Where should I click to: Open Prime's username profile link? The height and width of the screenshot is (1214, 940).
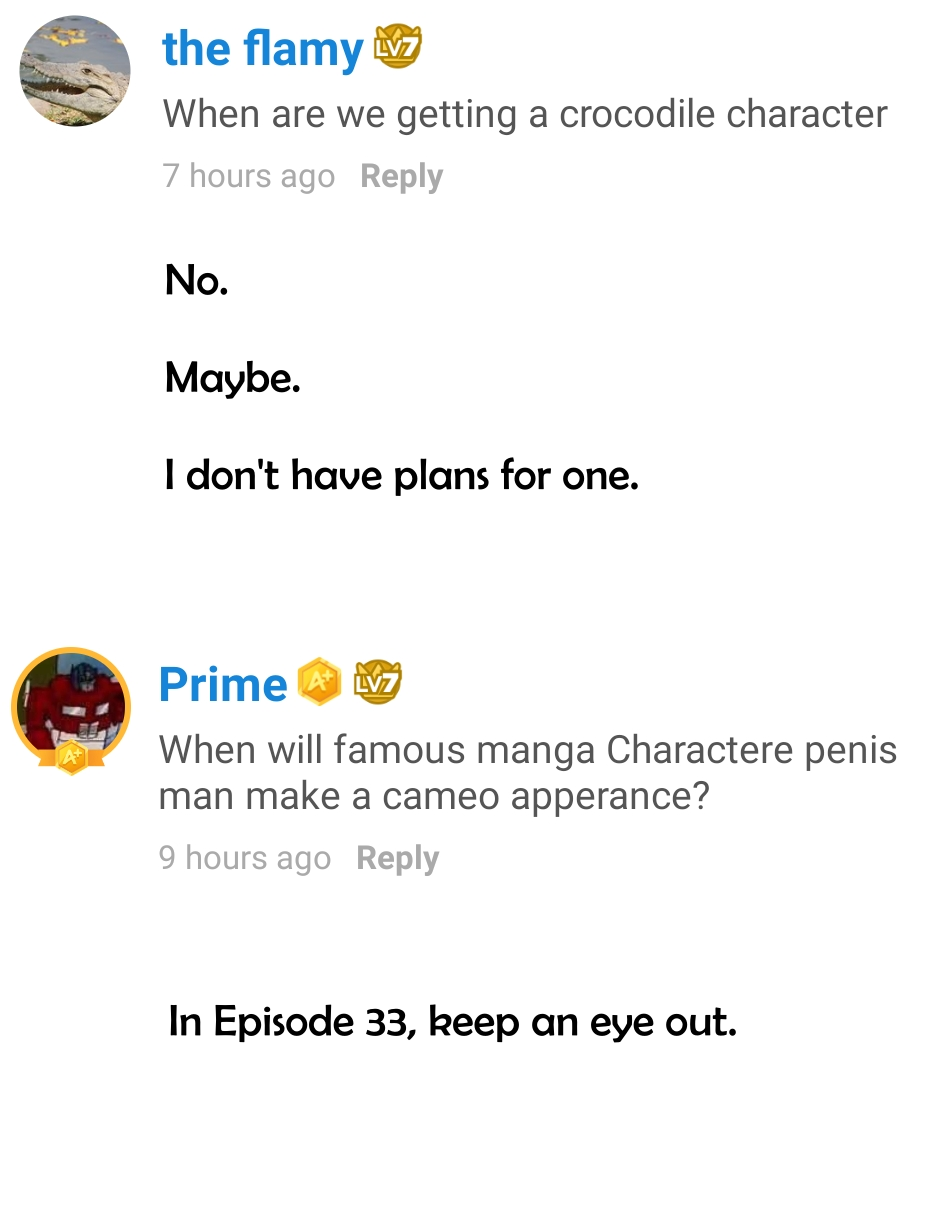223,685
